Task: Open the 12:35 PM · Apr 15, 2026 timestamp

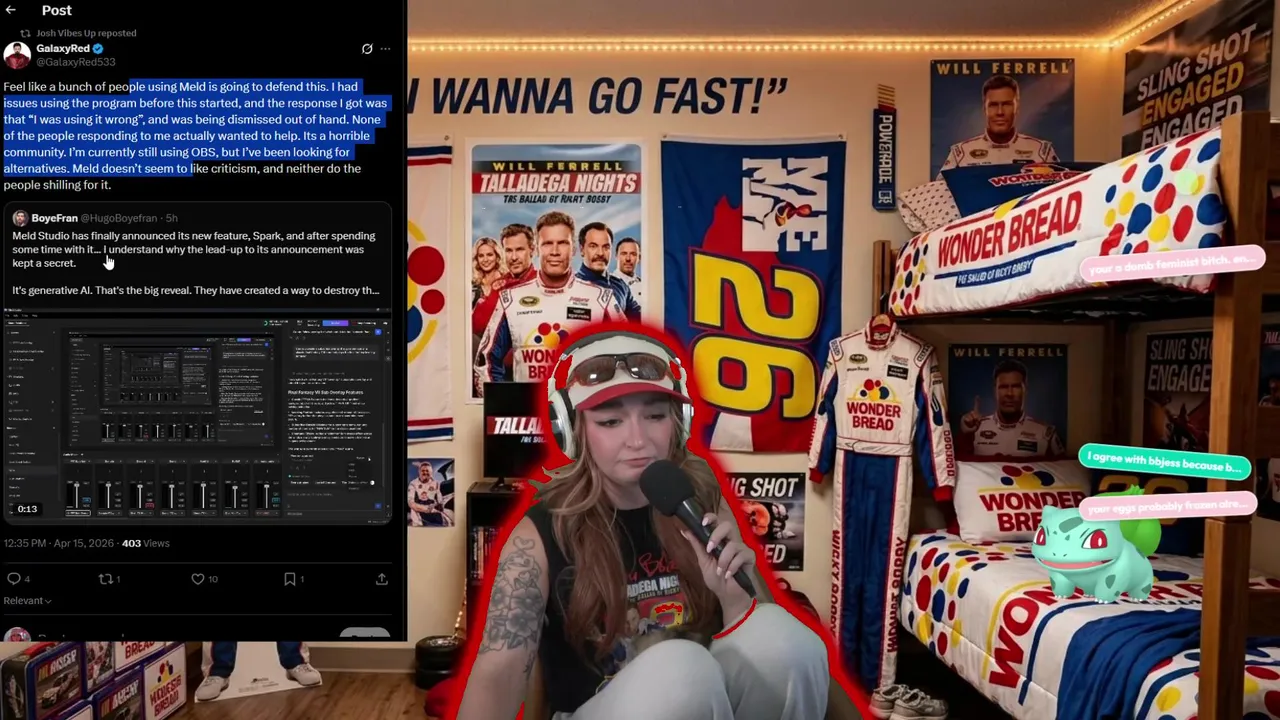Action: 60,543
